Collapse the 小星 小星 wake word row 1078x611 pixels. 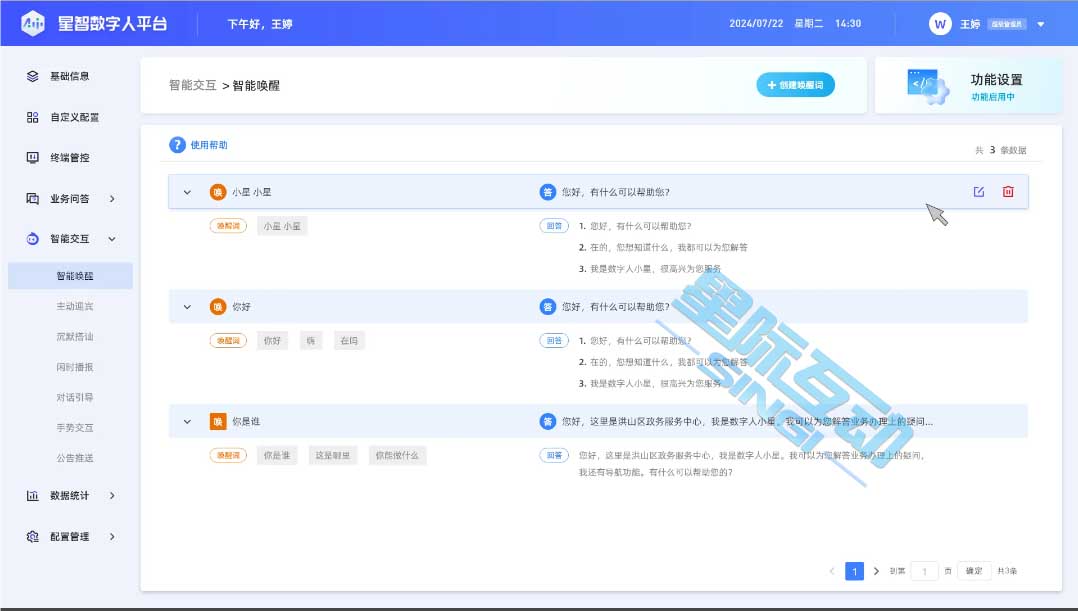(187, 192)
